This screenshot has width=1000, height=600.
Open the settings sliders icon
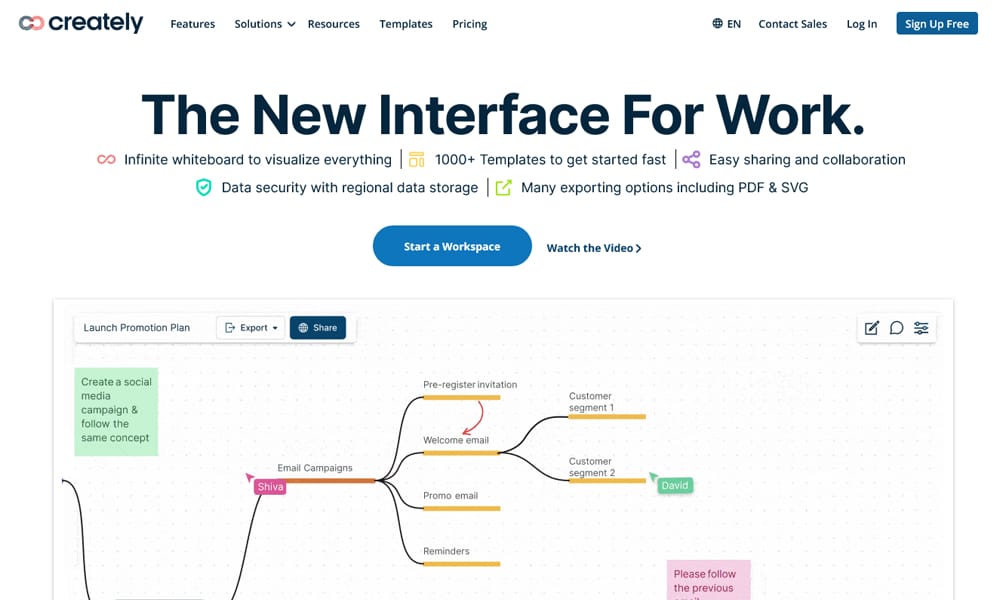point(921,328)
